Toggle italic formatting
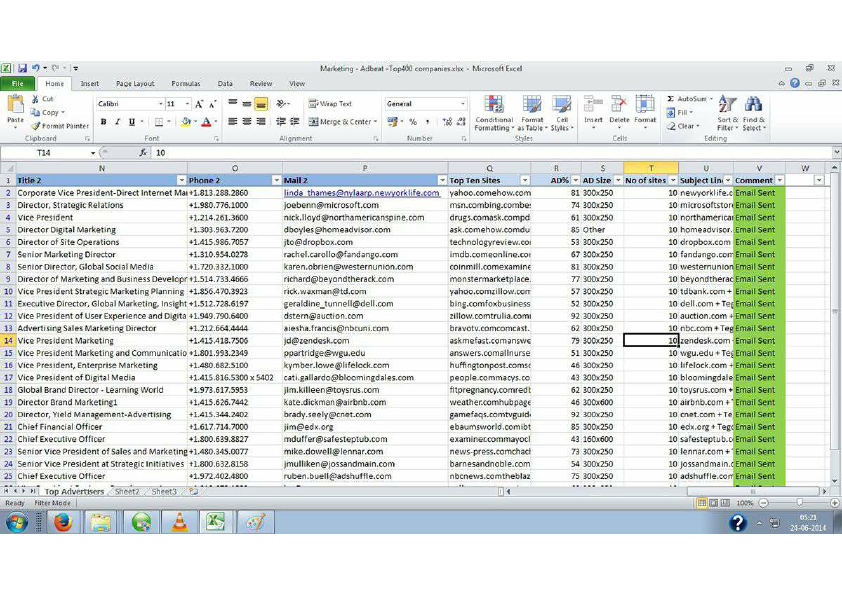The width and height of the screenshot is (842, 595). click(x=116, y=122)
